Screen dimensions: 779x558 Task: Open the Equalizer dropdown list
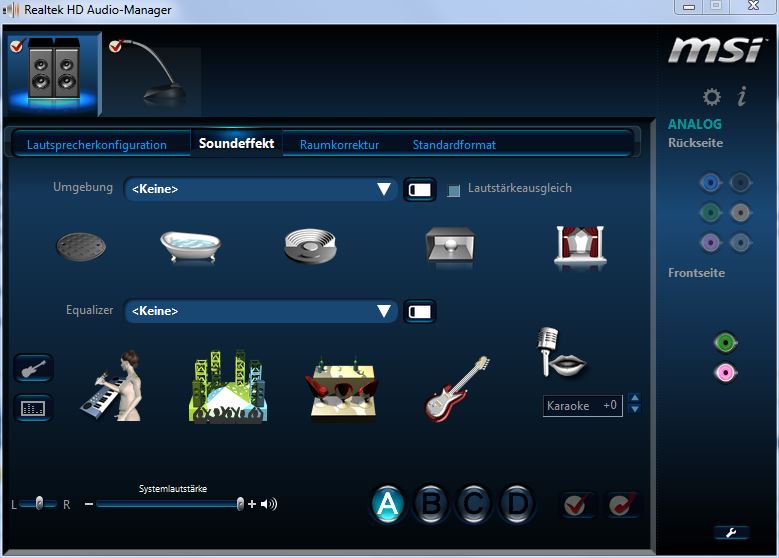click(x=261, y=311)
